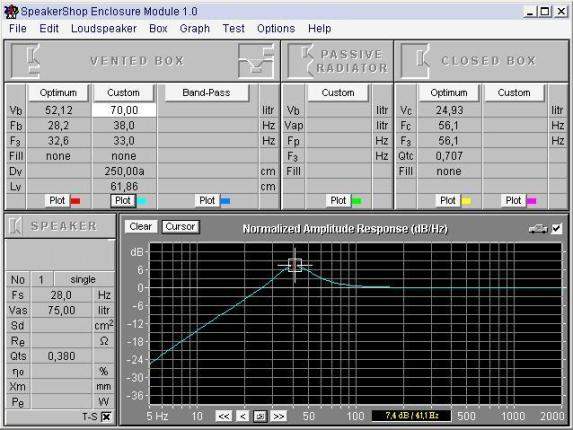Click the blue plot color swatch
Screen dimensions: 573x430
[226, 201]
